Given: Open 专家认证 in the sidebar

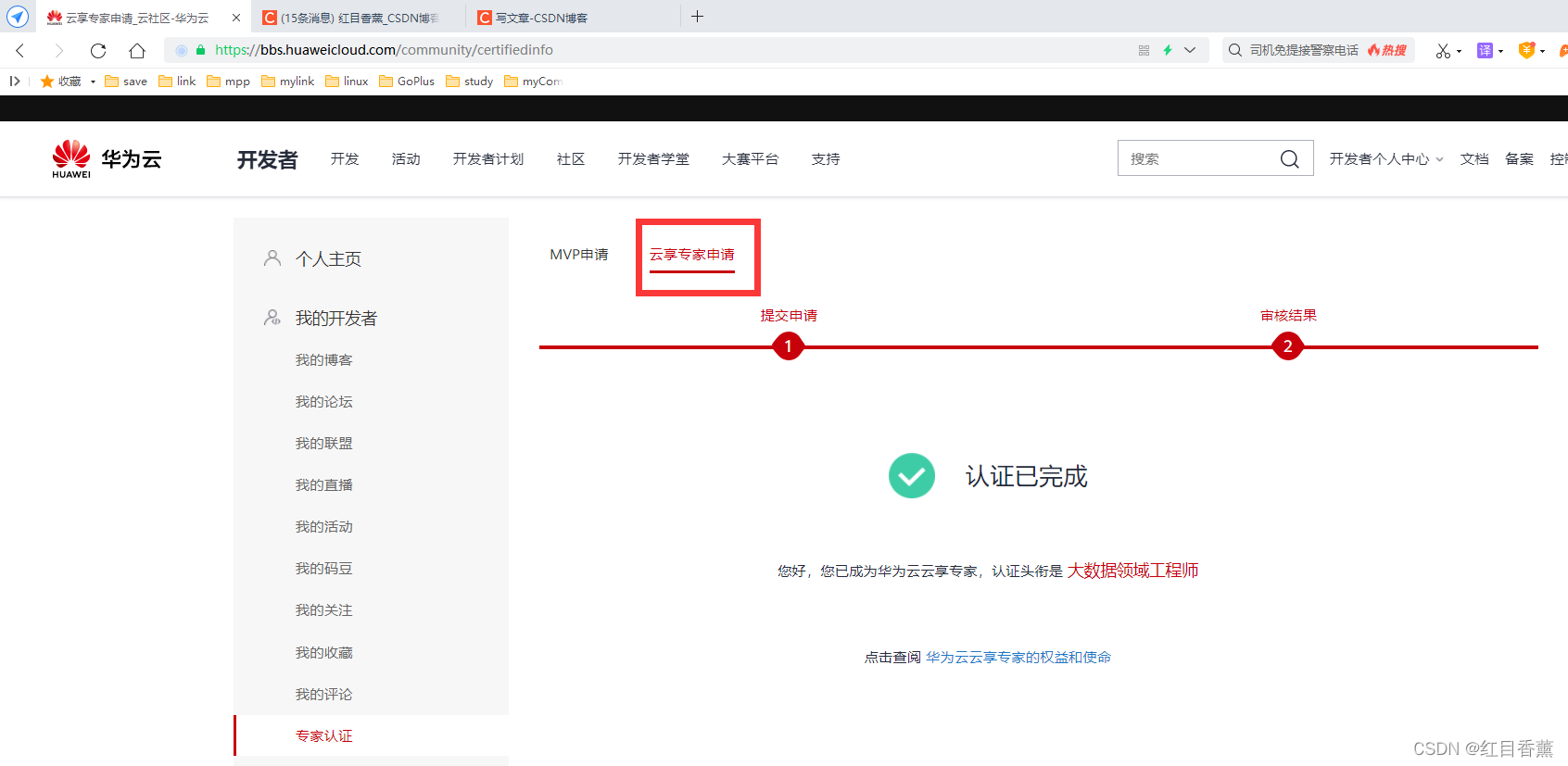Looking at the screenshot, I should coord(324,736).
